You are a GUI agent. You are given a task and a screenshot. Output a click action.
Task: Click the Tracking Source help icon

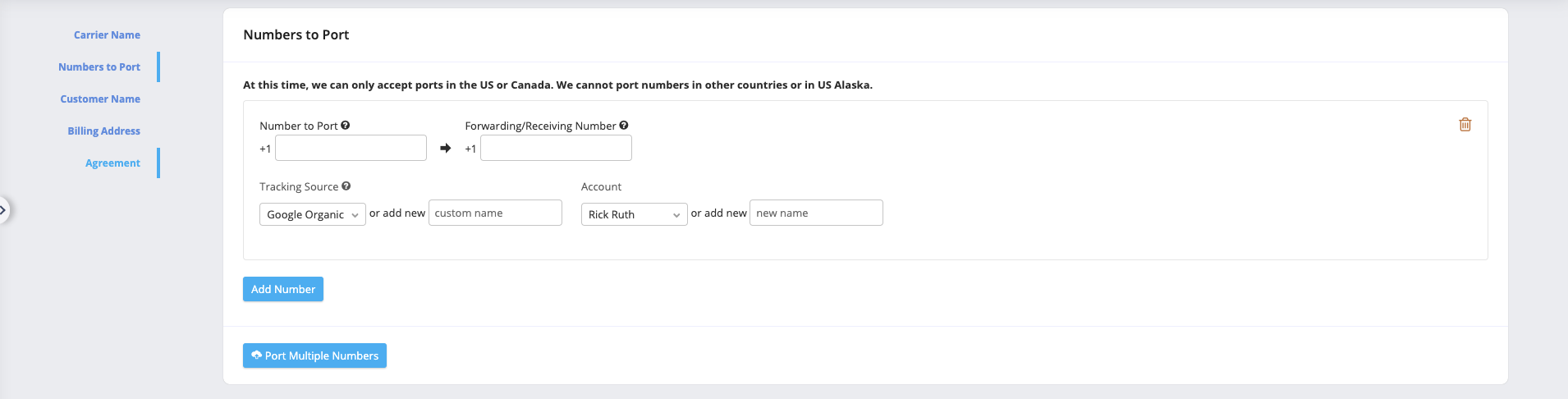click(x=346, y=186)
